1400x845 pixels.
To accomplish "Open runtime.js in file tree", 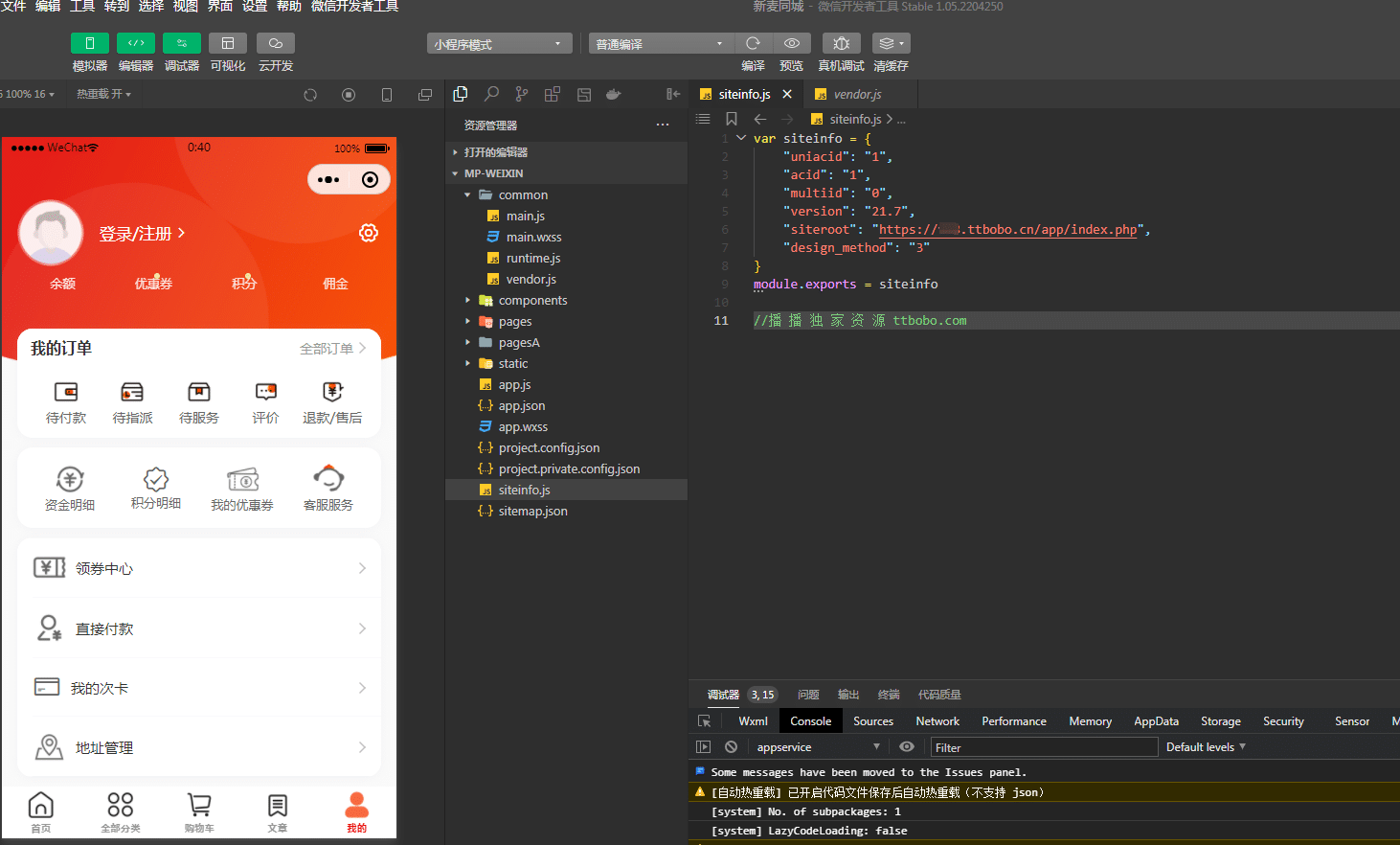I will (567, 258).
